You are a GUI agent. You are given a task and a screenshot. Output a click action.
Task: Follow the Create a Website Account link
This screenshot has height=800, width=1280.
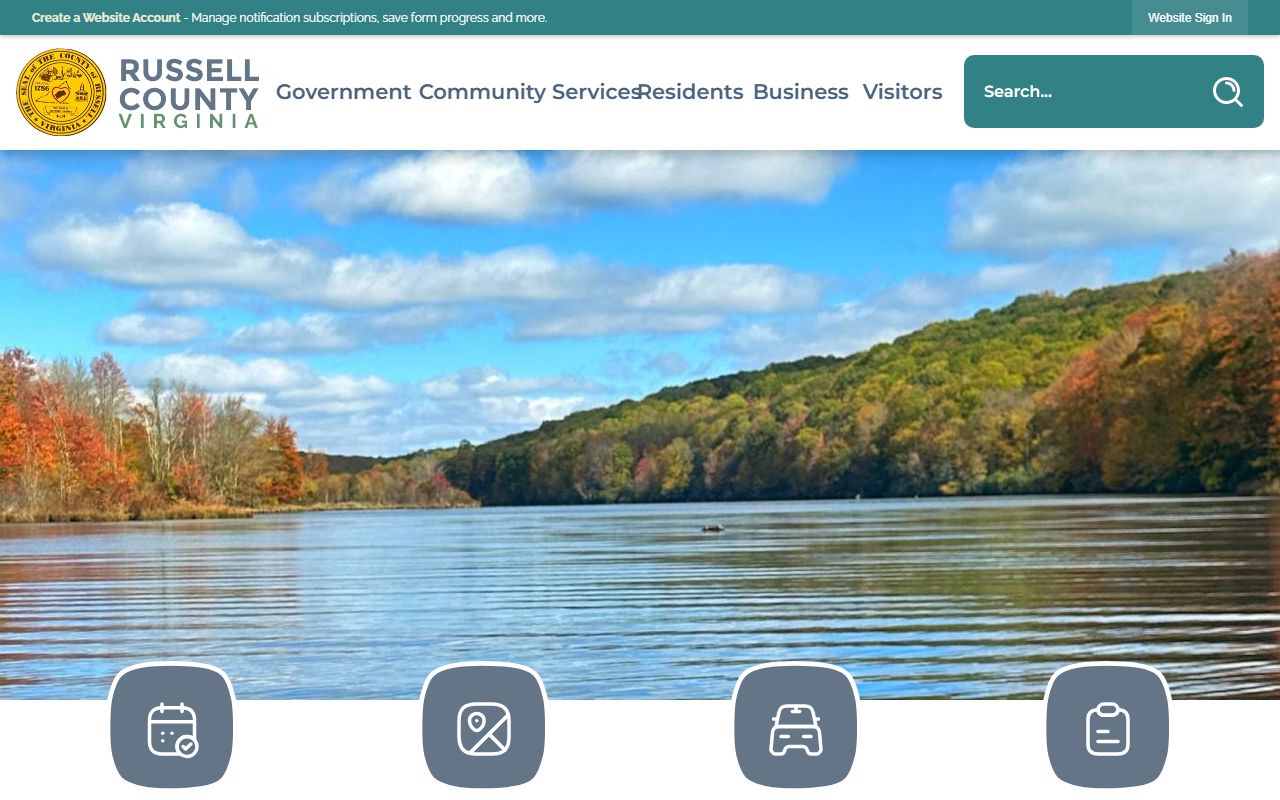click(x=106, y=18)
